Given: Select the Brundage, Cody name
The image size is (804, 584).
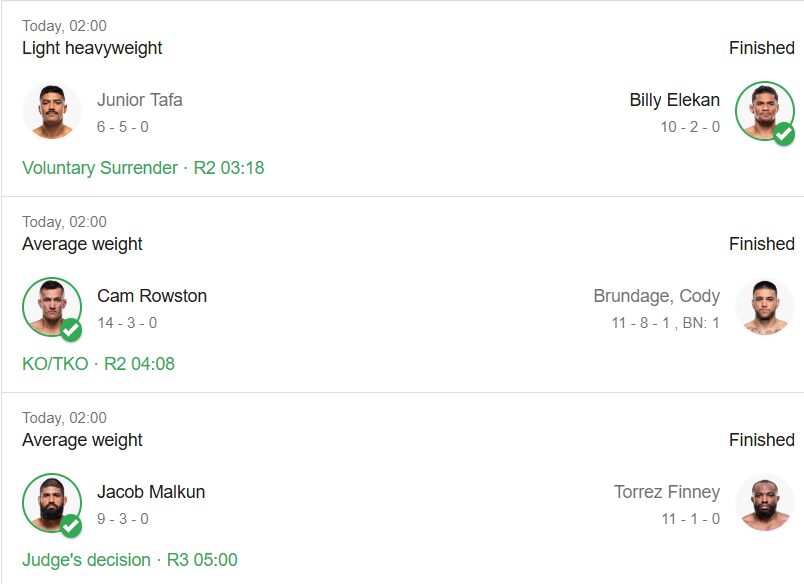Looking at the screenshot, I should click(x=656, y=296).
